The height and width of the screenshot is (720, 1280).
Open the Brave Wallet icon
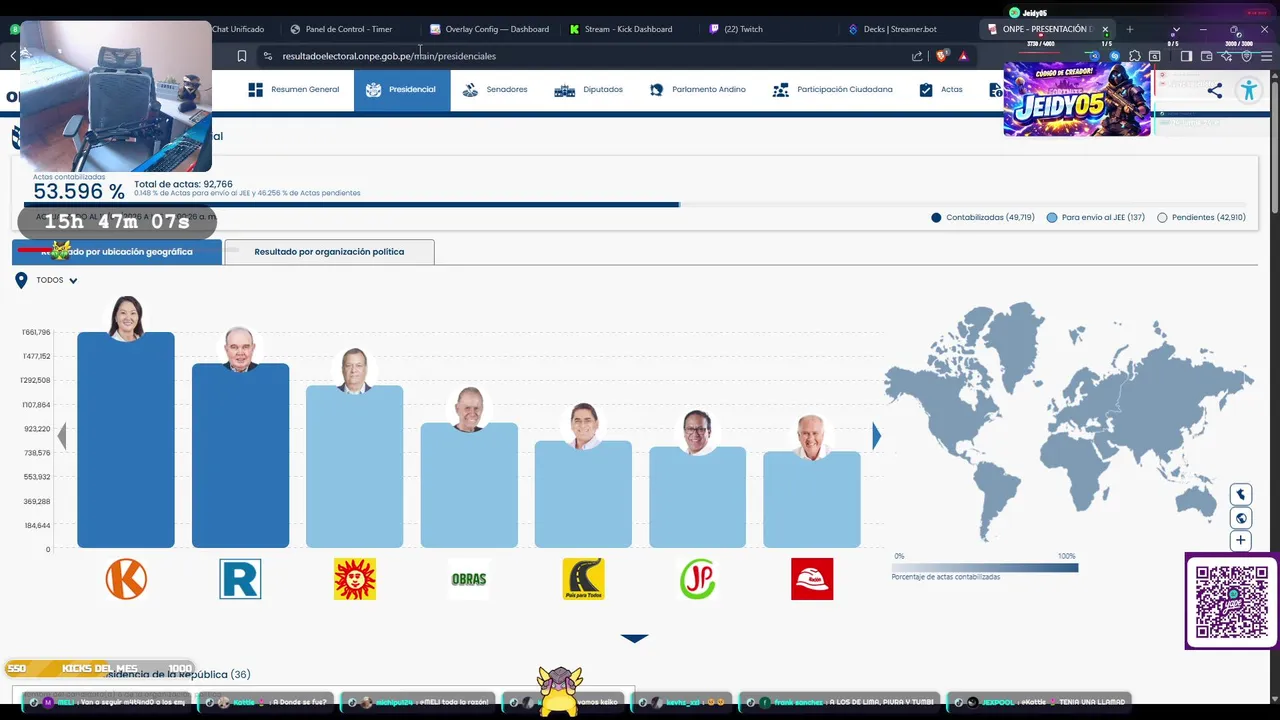(x=1206, y=56)
